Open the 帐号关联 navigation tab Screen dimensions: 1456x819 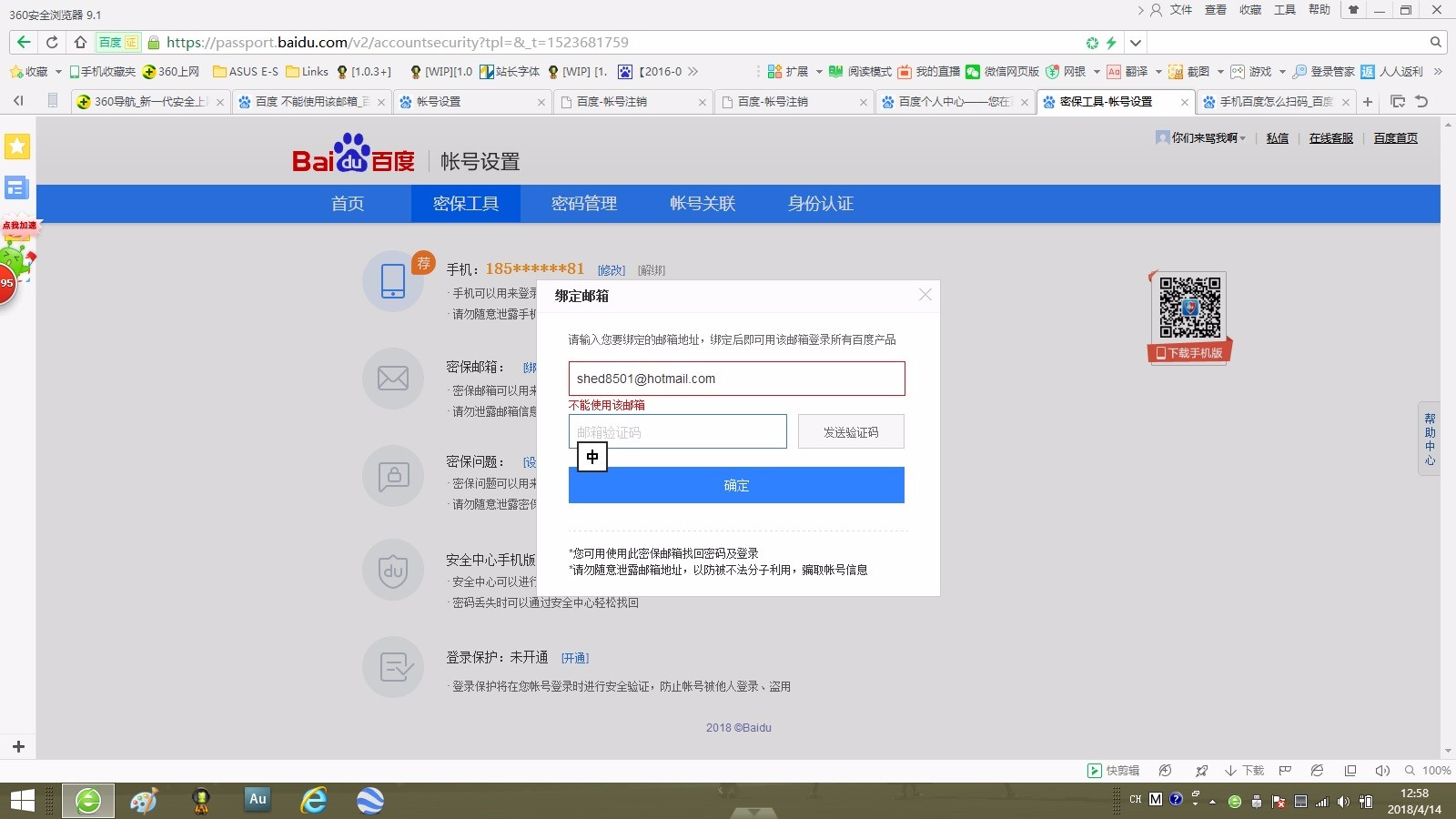pyautogui.click(x=701, y=203)
